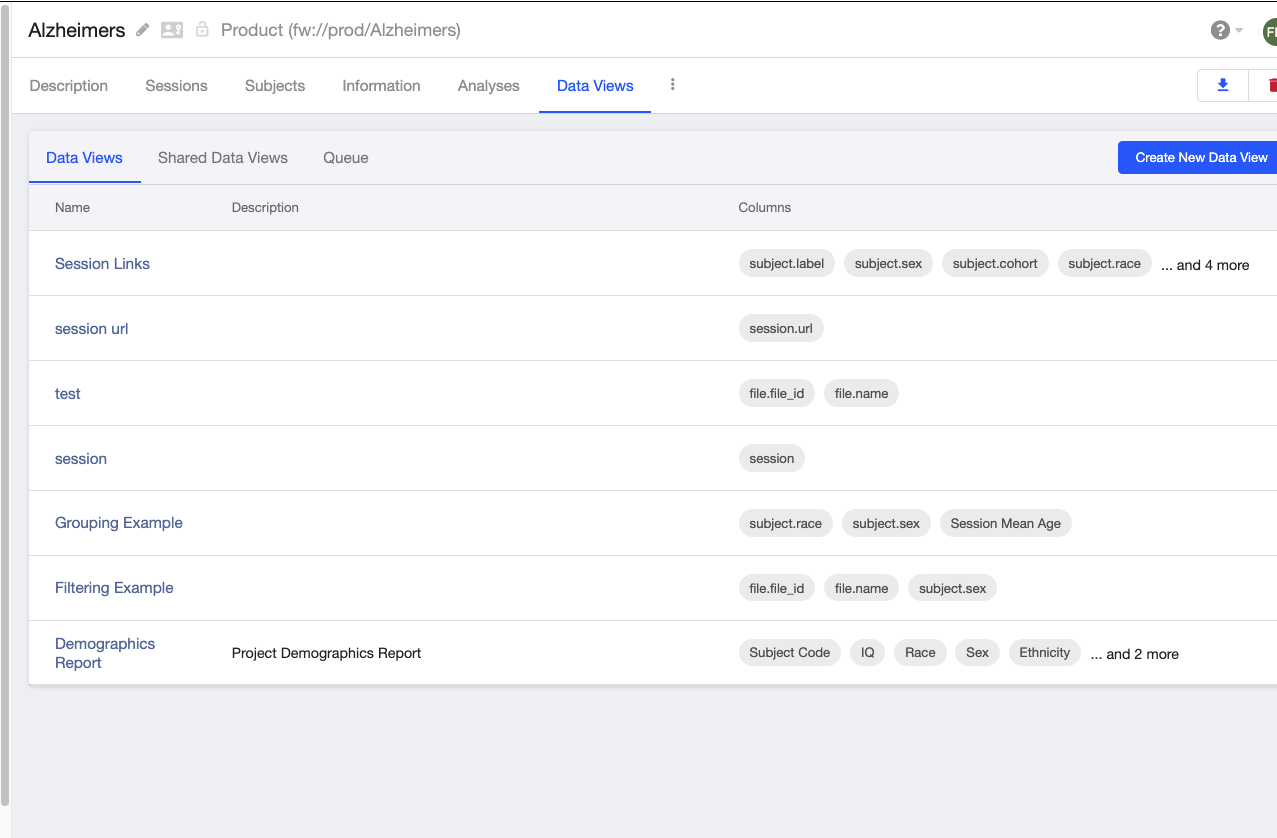Click the vertical scrollbar on the left edge
1277x838 pixels.
tap(7, 419)
